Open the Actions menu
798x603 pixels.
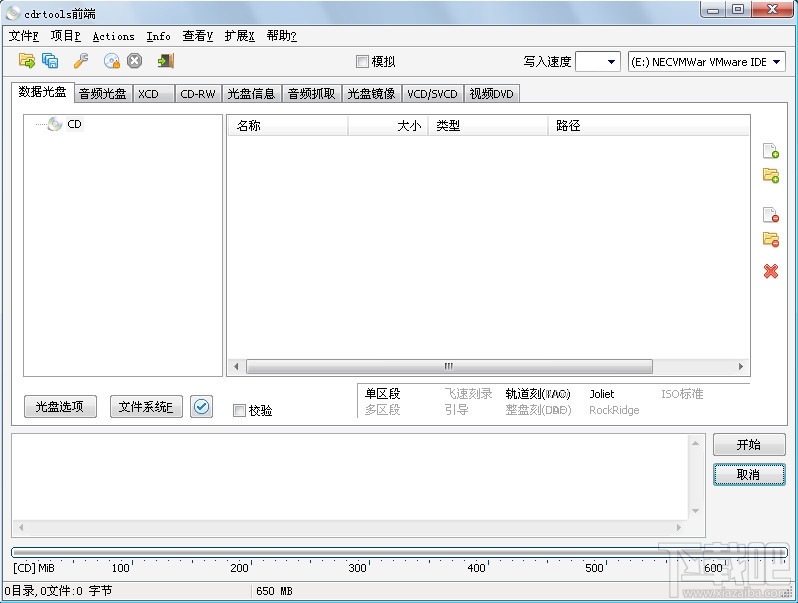(113, 36)
